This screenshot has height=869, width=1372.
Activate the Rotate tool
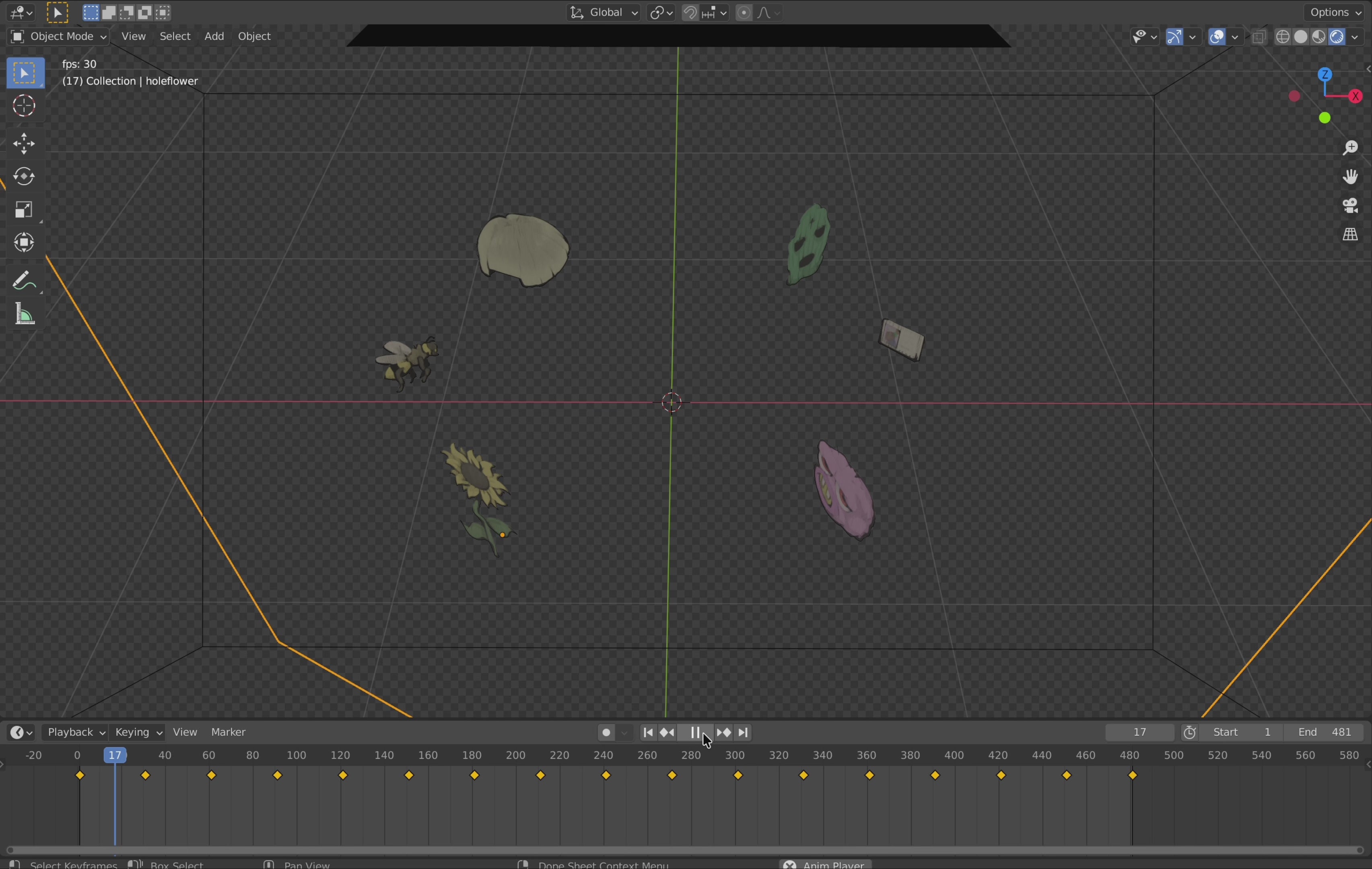point(24,177)
